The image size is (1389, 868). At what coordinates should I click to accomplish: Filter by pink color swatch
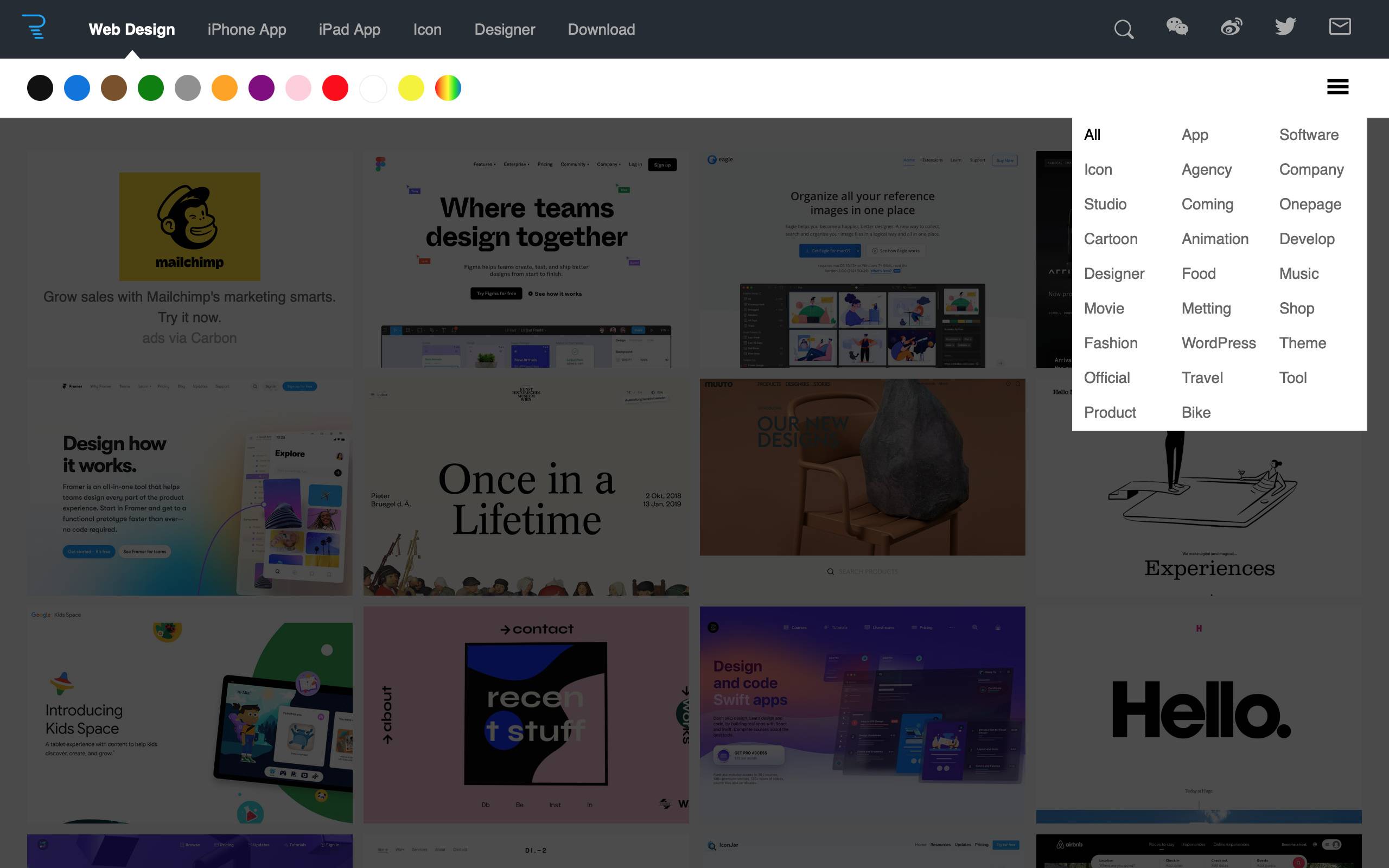pos(298,88)
